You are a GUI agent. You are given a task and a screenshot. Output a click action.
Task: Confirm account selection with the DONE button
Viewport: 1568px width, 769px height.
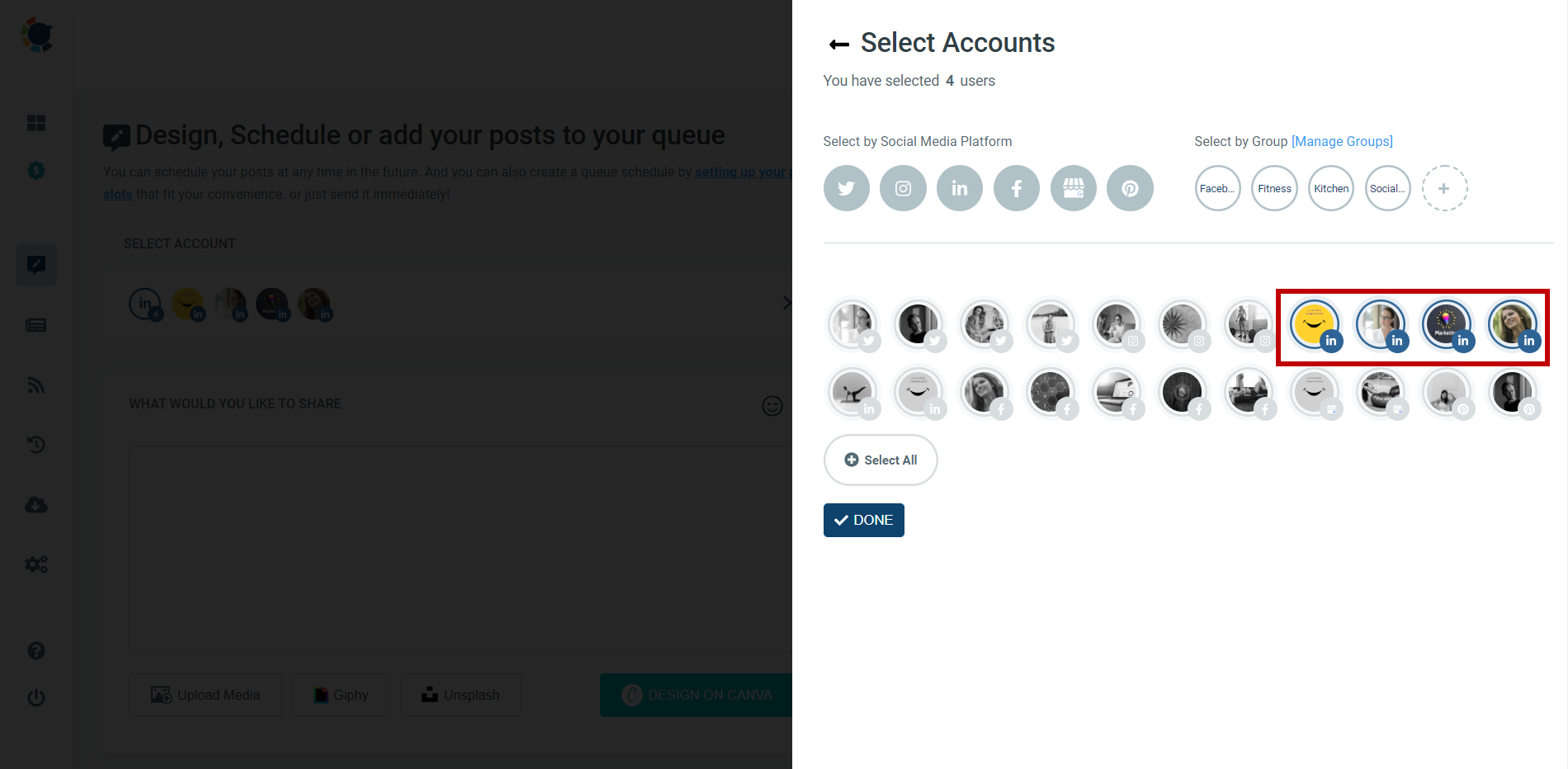[863, 520]
